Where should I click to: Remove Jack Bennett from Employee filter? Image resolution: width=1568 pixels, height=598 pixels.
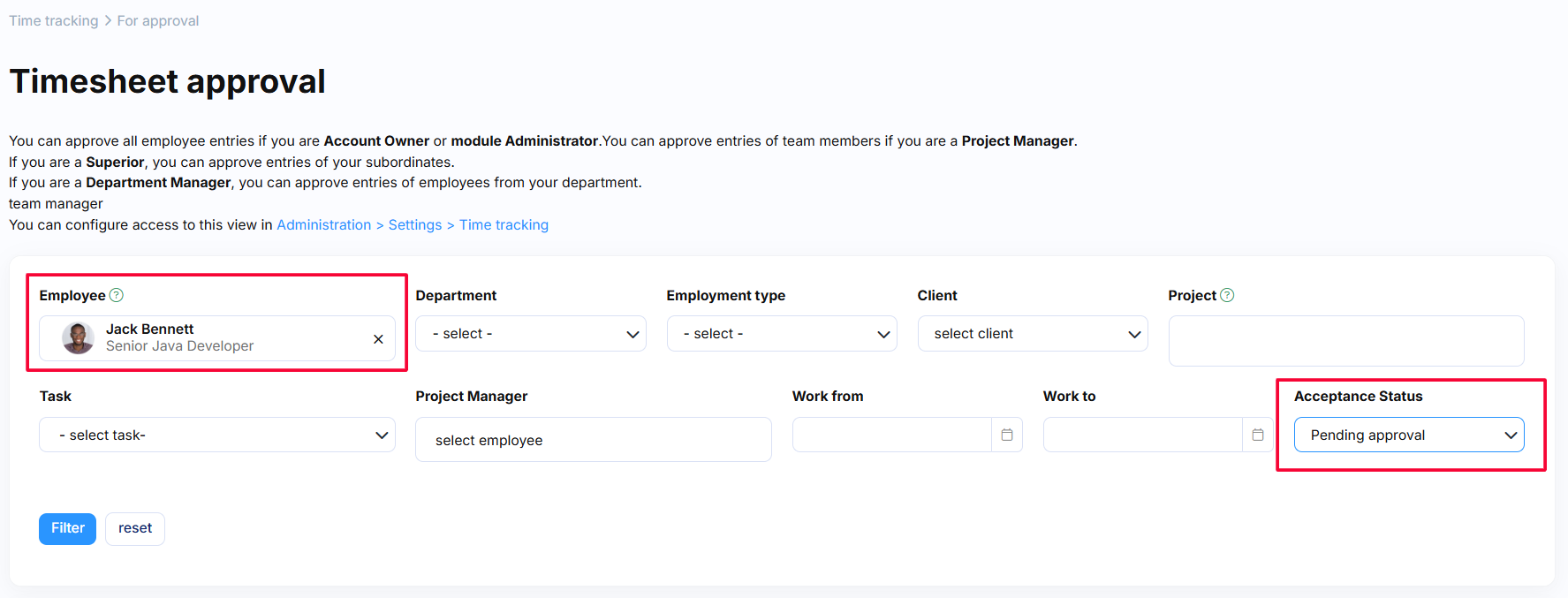click(x=378, y=339)
